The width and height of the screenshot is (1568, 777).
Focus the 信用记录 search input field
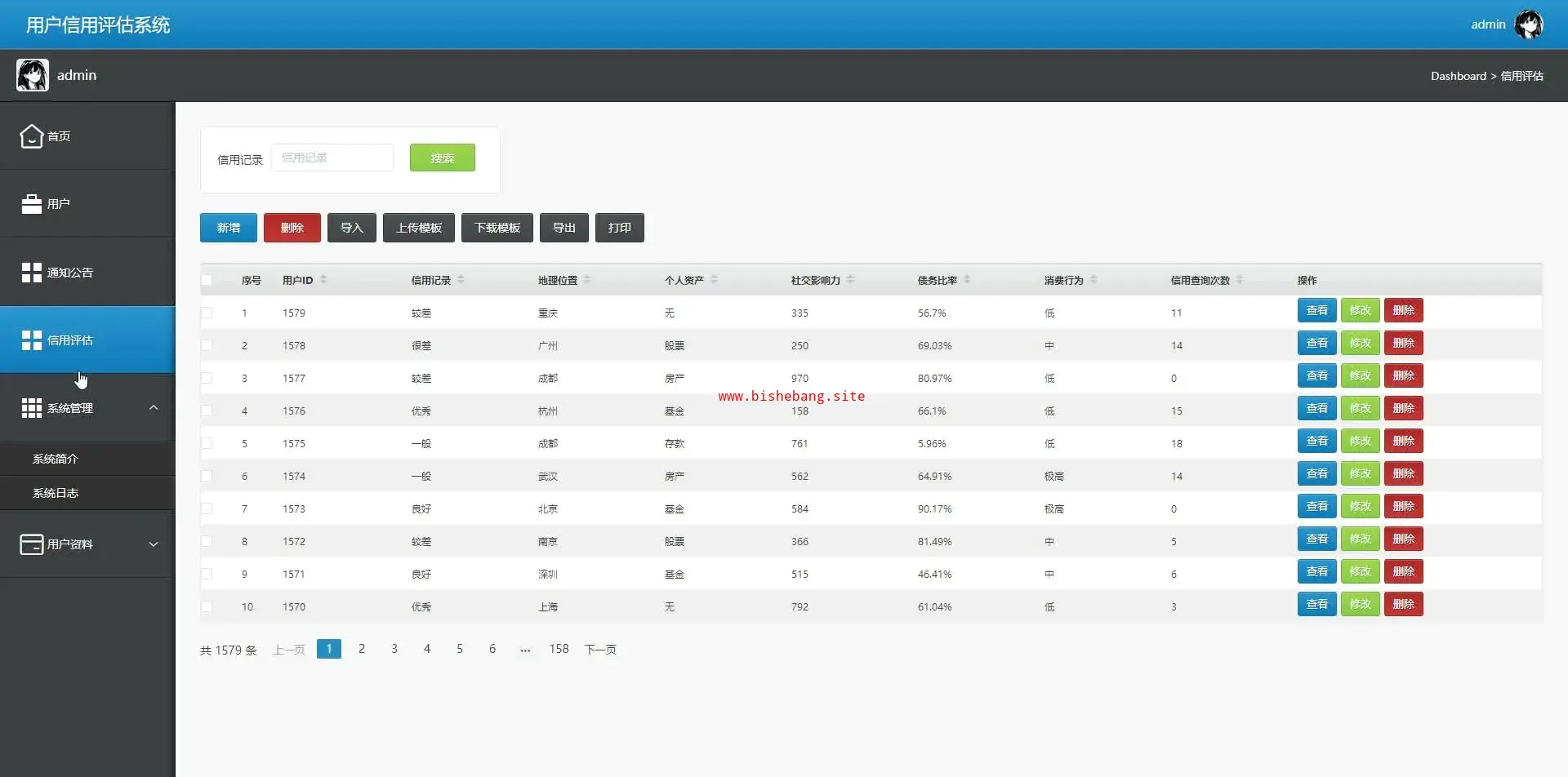332,158
